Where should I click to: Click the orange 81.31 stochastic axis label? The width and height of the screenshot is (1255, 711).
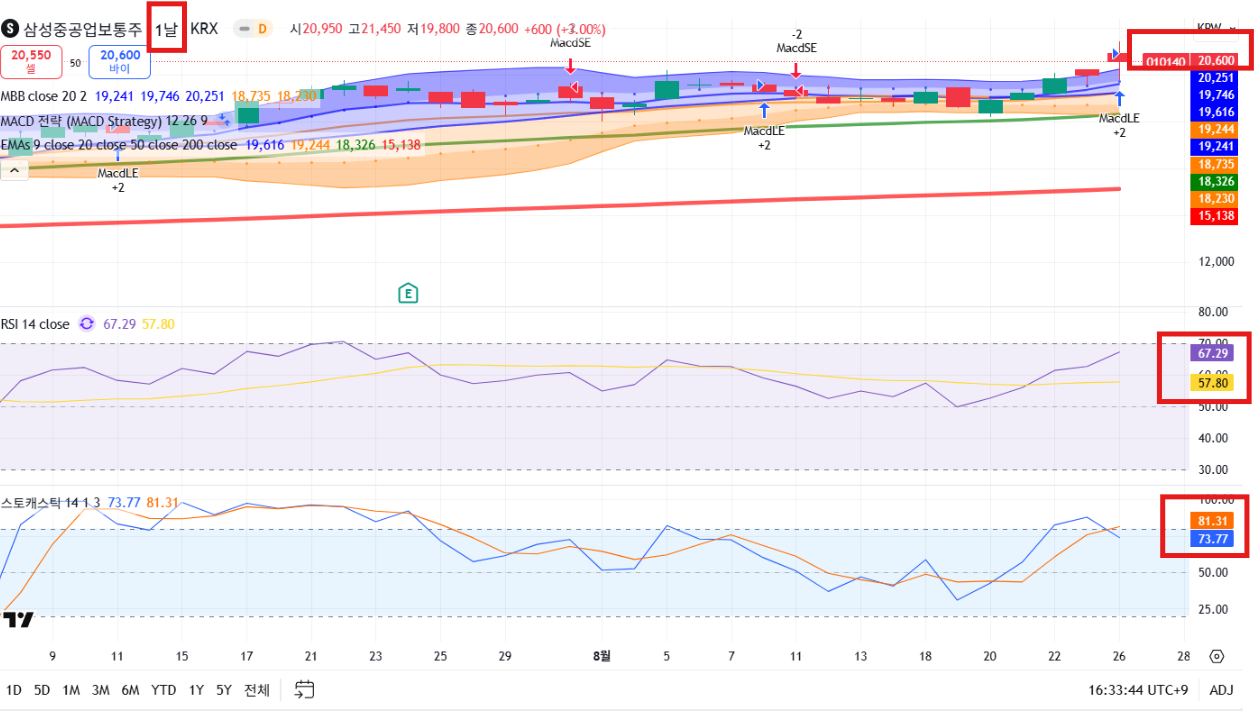click(1212, 520)
